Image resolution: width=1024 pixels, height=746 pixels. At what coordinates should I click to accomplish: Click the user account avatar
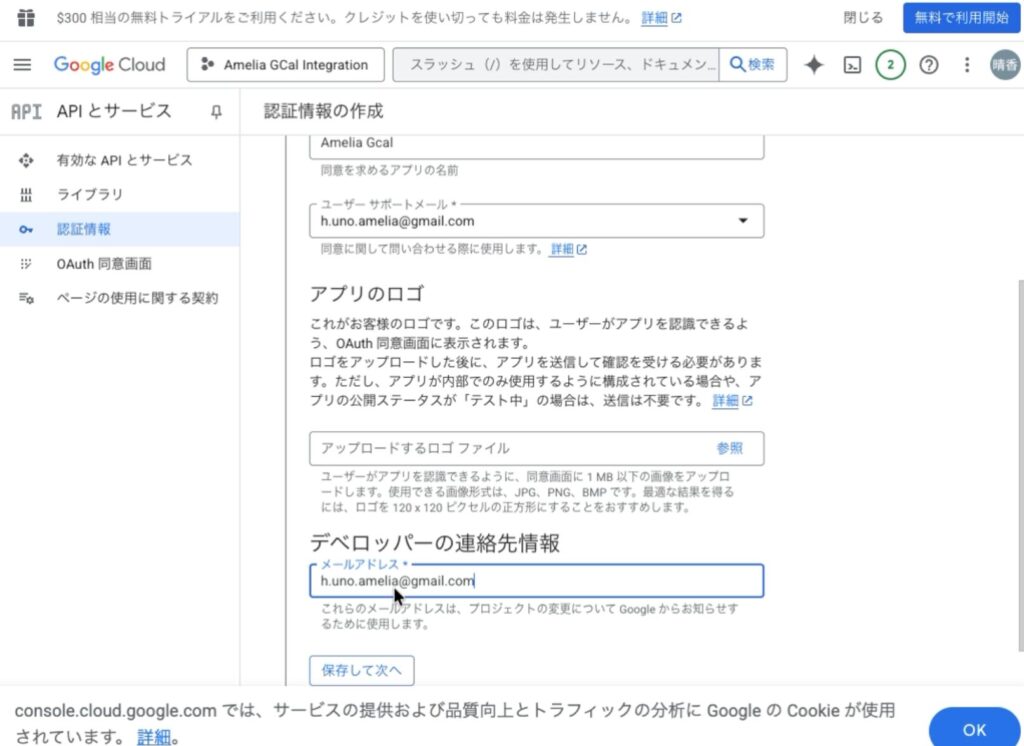tap(1004, 65)
